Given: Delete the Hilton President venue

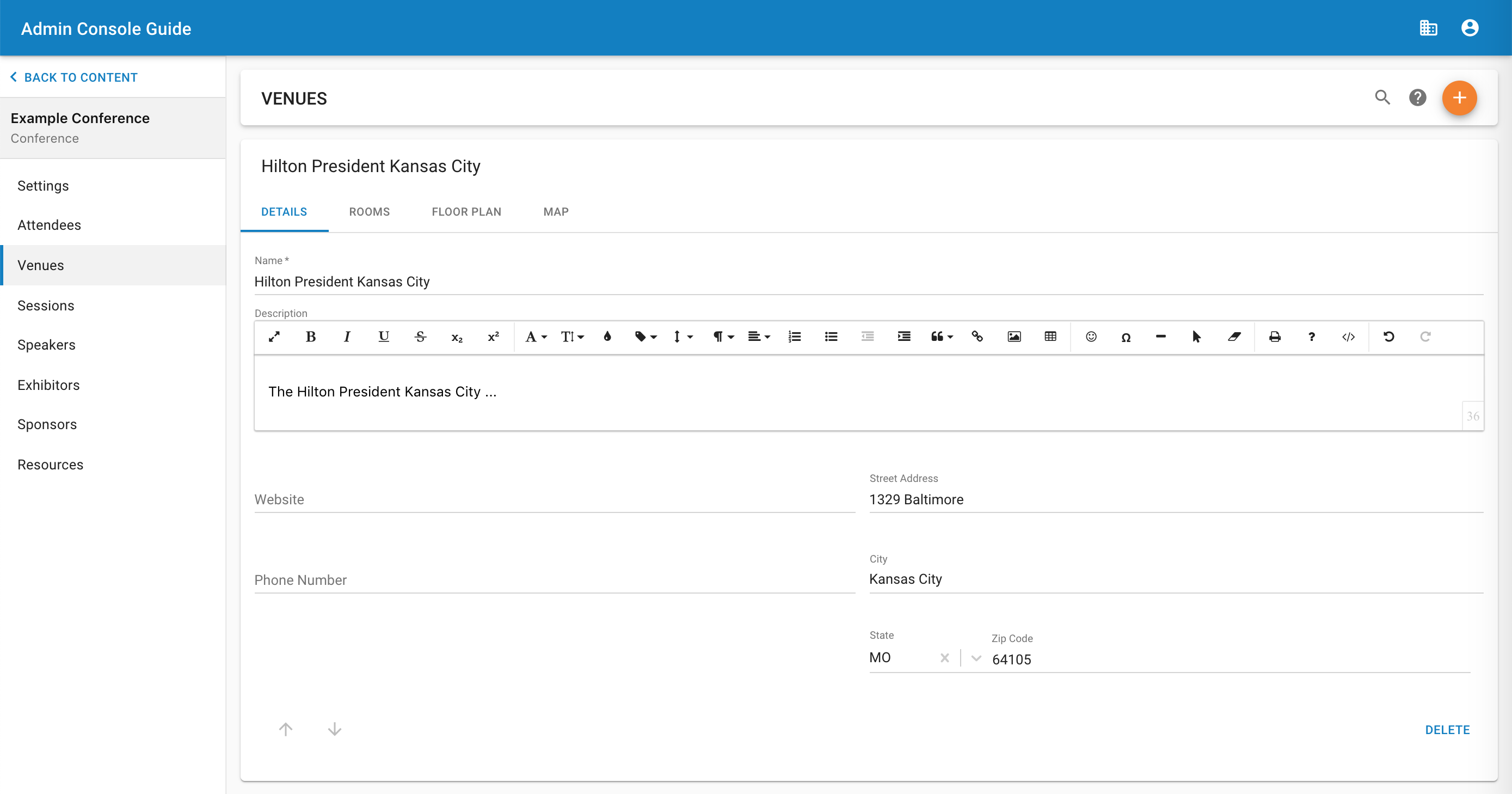Looking at the screenshot, I should pos(1447,729).
